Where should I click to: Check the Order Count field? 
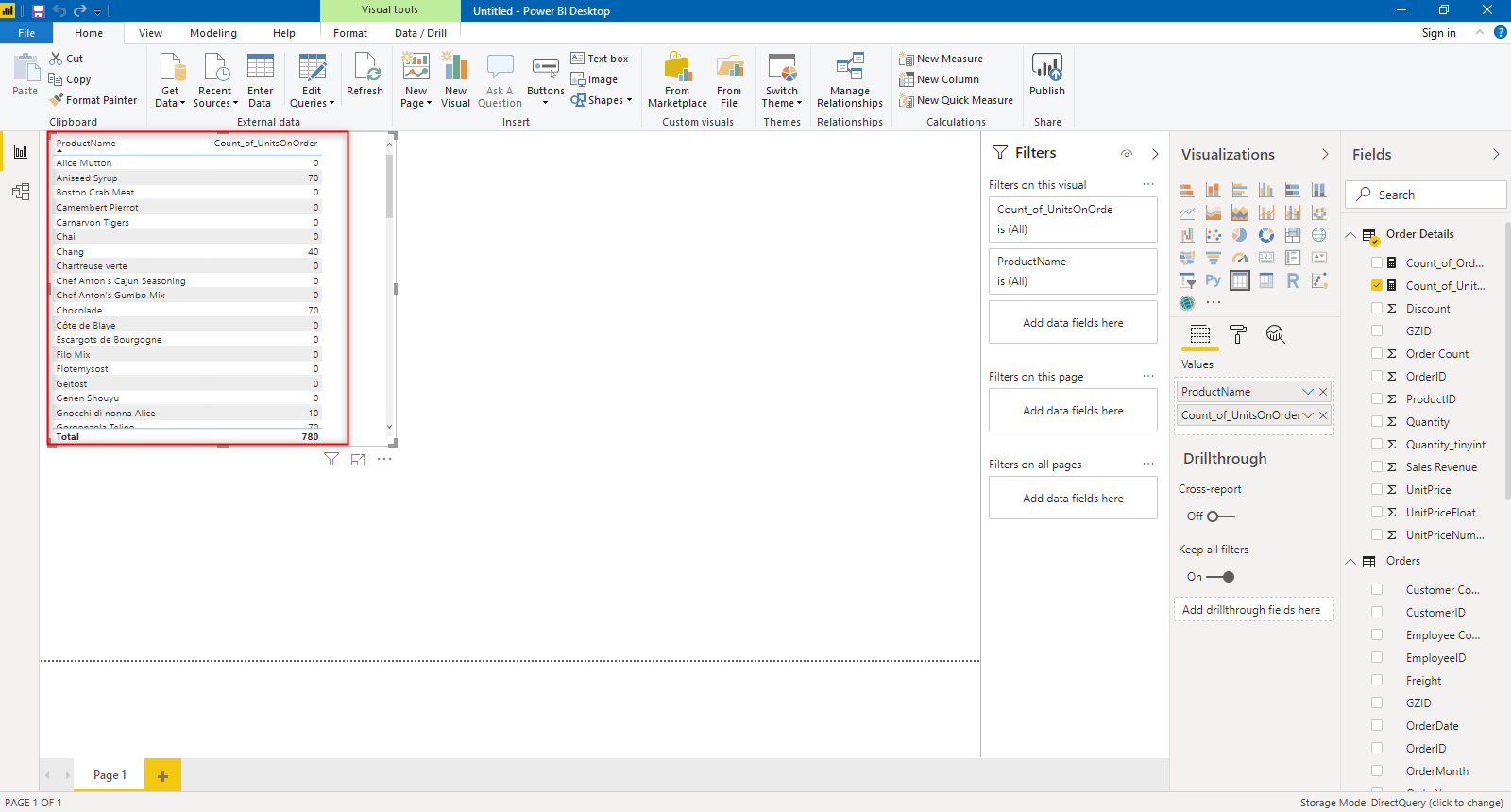(x=1377, y=354)
